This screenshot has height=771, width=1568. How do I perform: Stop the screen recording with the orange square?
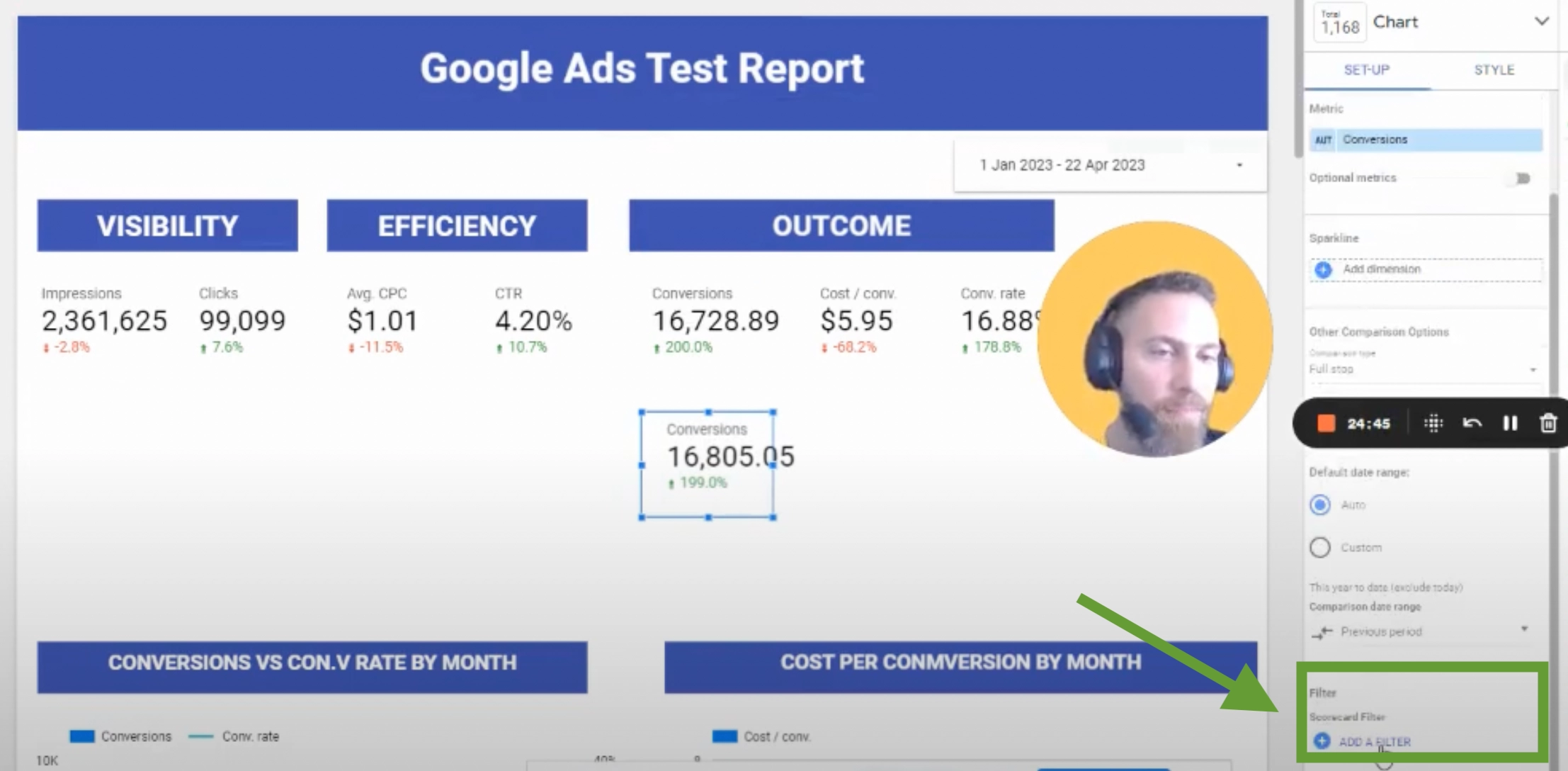tap(1326, 423)
